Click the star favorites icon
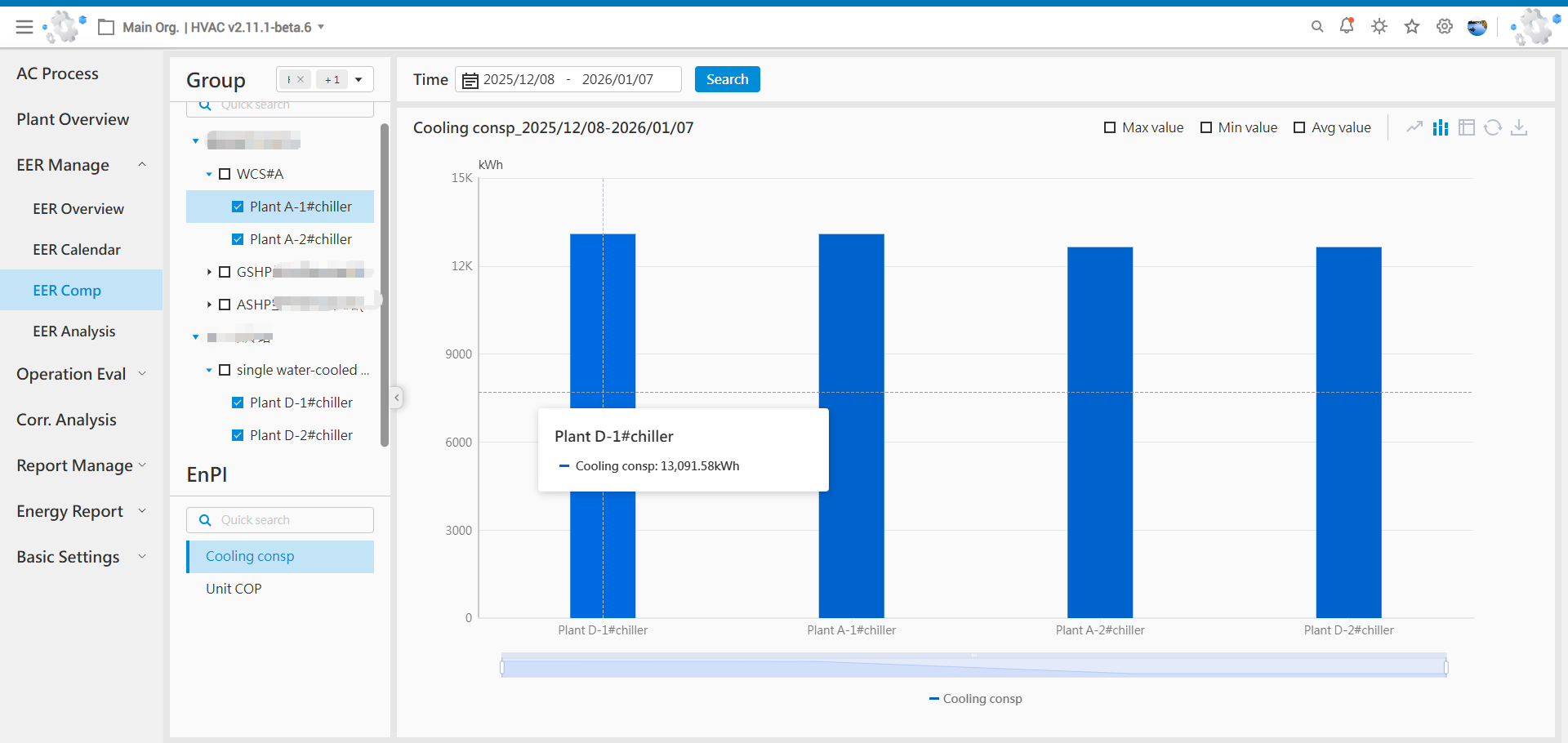 pyautogui.click(x=1412, y=27)
